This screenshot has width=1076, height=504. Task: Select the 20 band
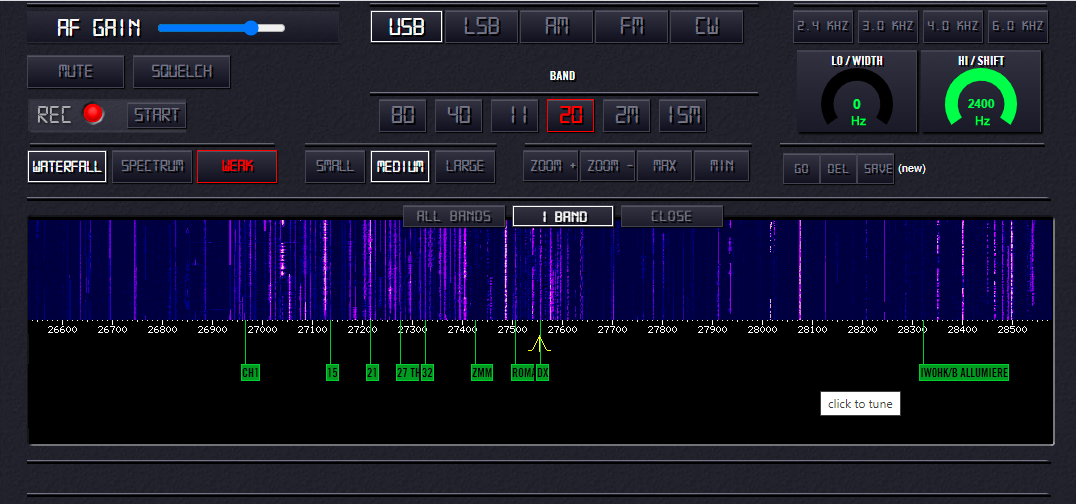pos(570,115)
